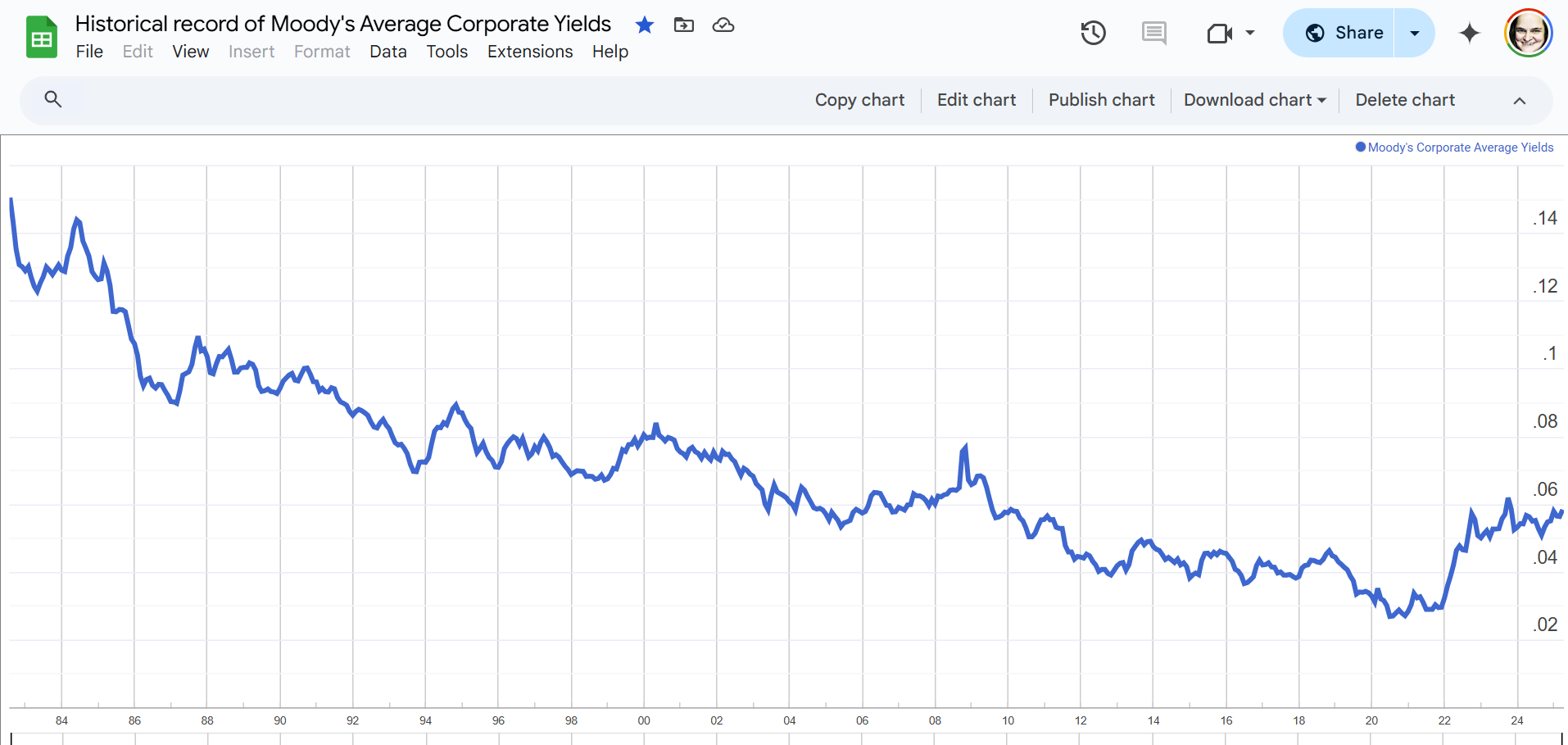Open the Download chart dropdown
Screen dimensions: 1568x745
[x=1254, y=100]
